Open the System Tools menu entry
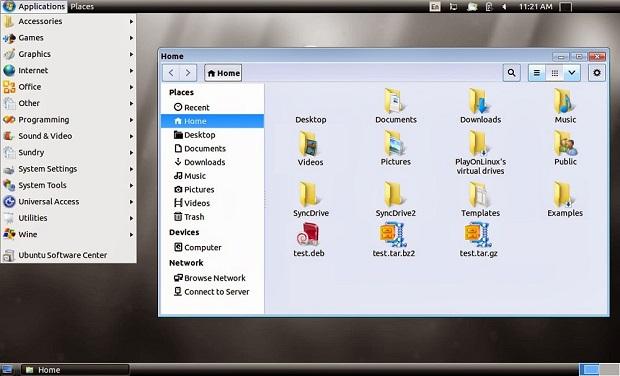This screenshot has width=620, height=376. click(68, 185)
